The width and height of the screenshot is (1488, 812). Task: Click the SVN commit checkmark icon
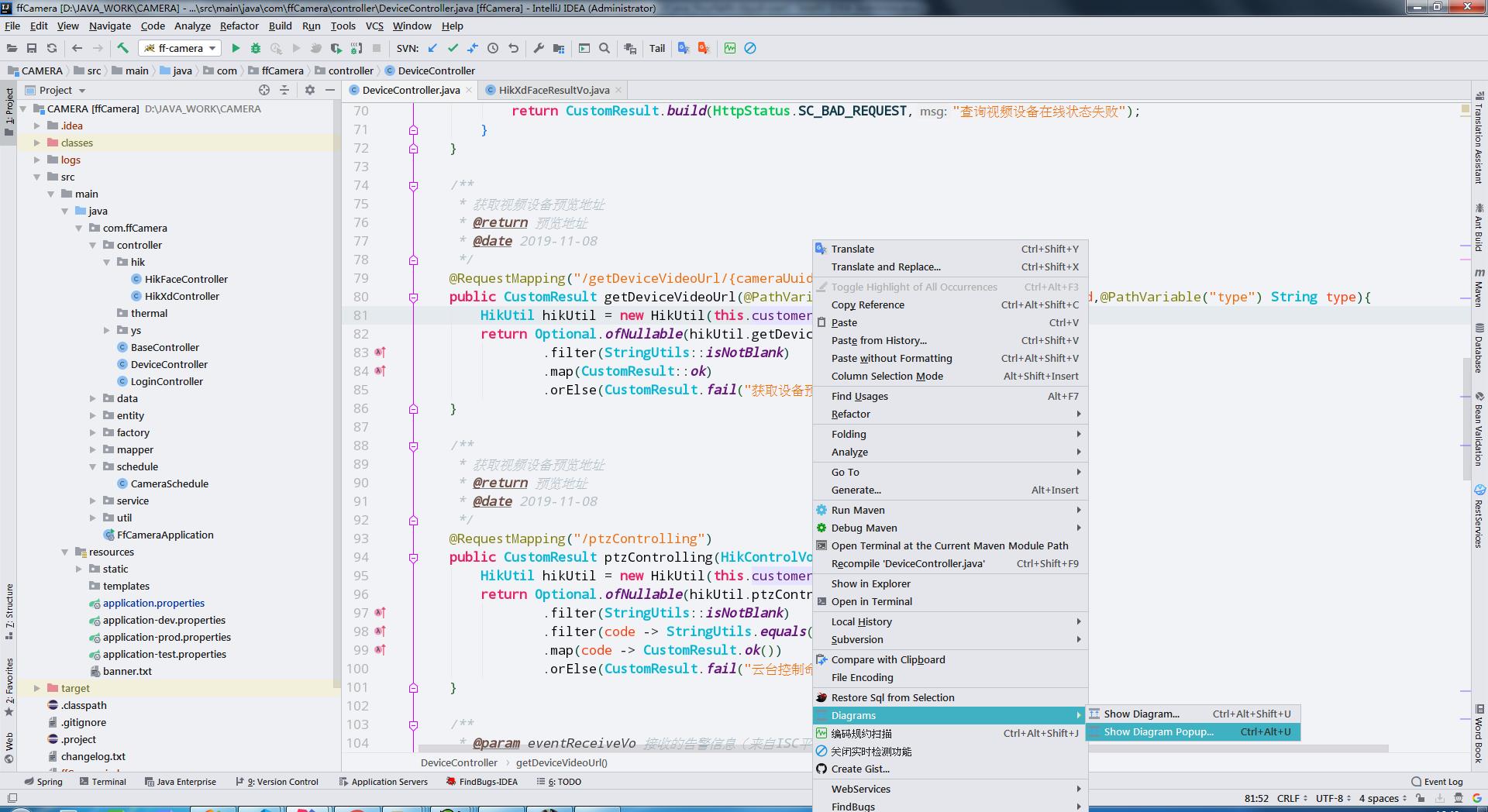453,48
